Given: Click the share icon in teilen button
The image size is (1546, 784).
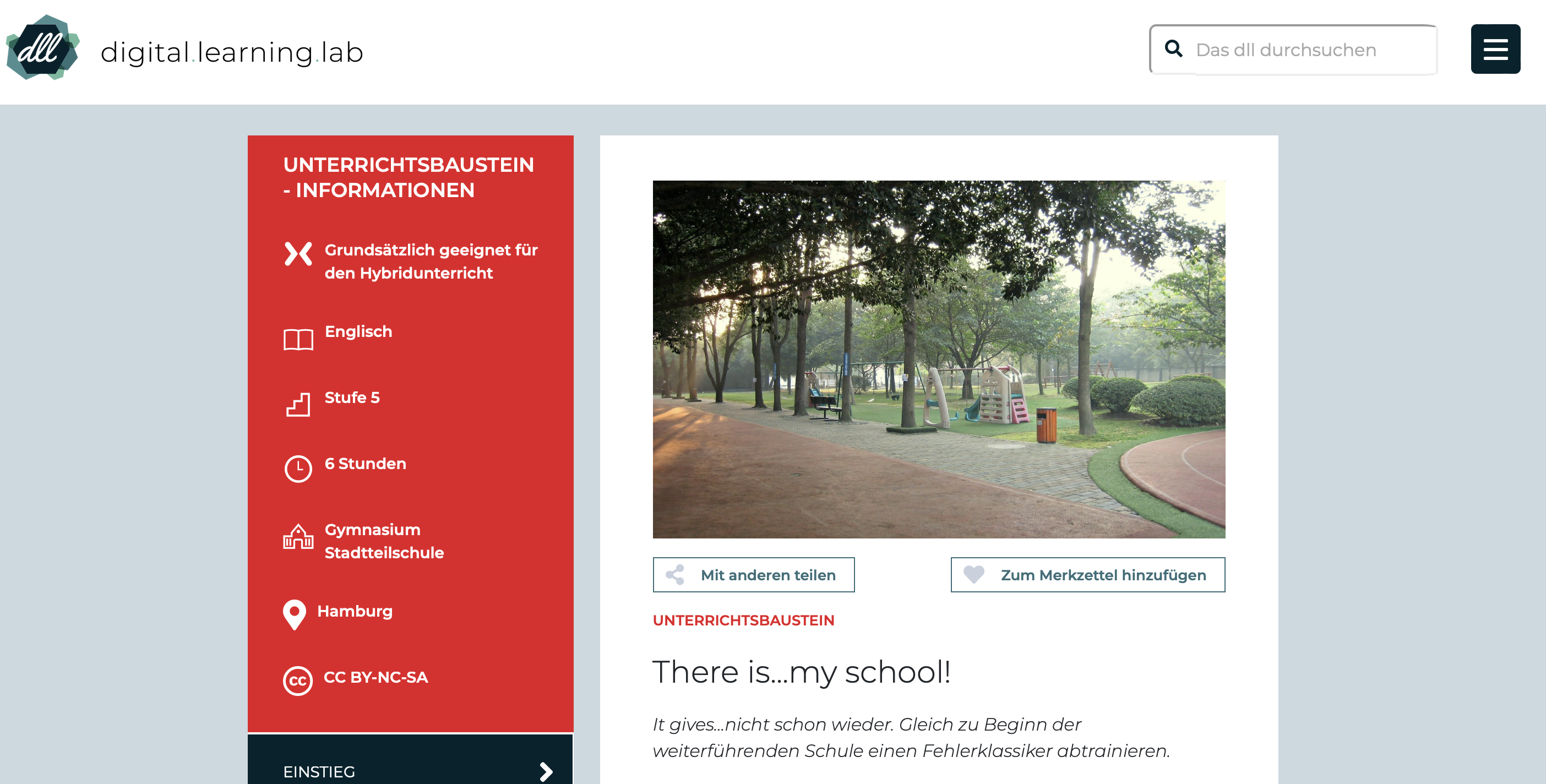Looking at the screenshot, I should click(675, 574).
